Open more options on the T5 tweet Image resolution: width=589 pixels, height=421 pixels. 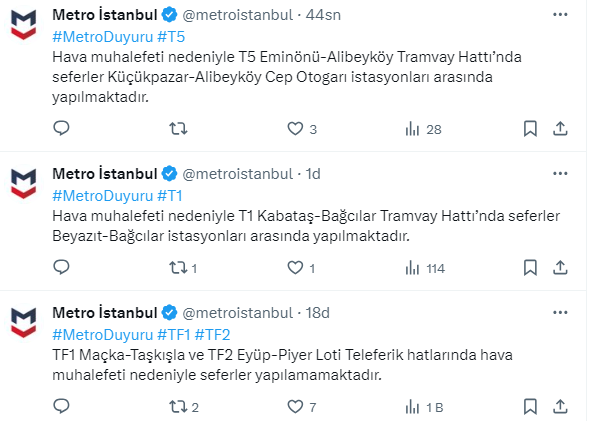tap(560, 15)
